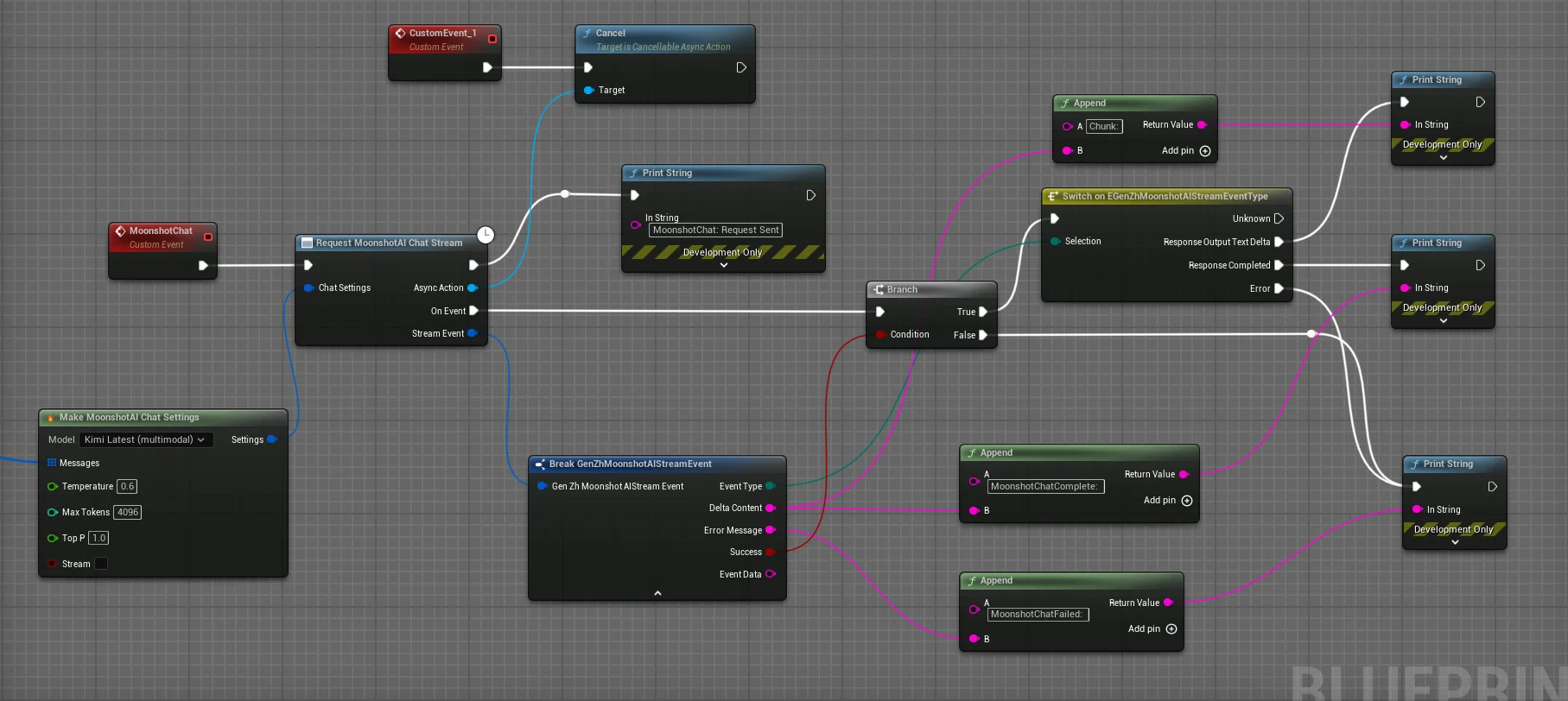The image size is (1568, 701).
Task: Click the Async Action output pin
Action: pyautogui.click(x=473, y=288)
